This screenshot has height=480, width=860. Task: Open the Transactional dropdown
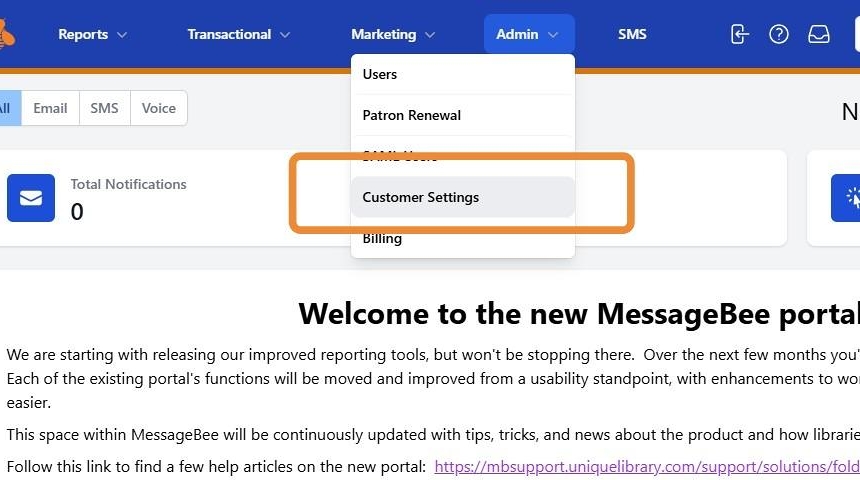point(238,34)
